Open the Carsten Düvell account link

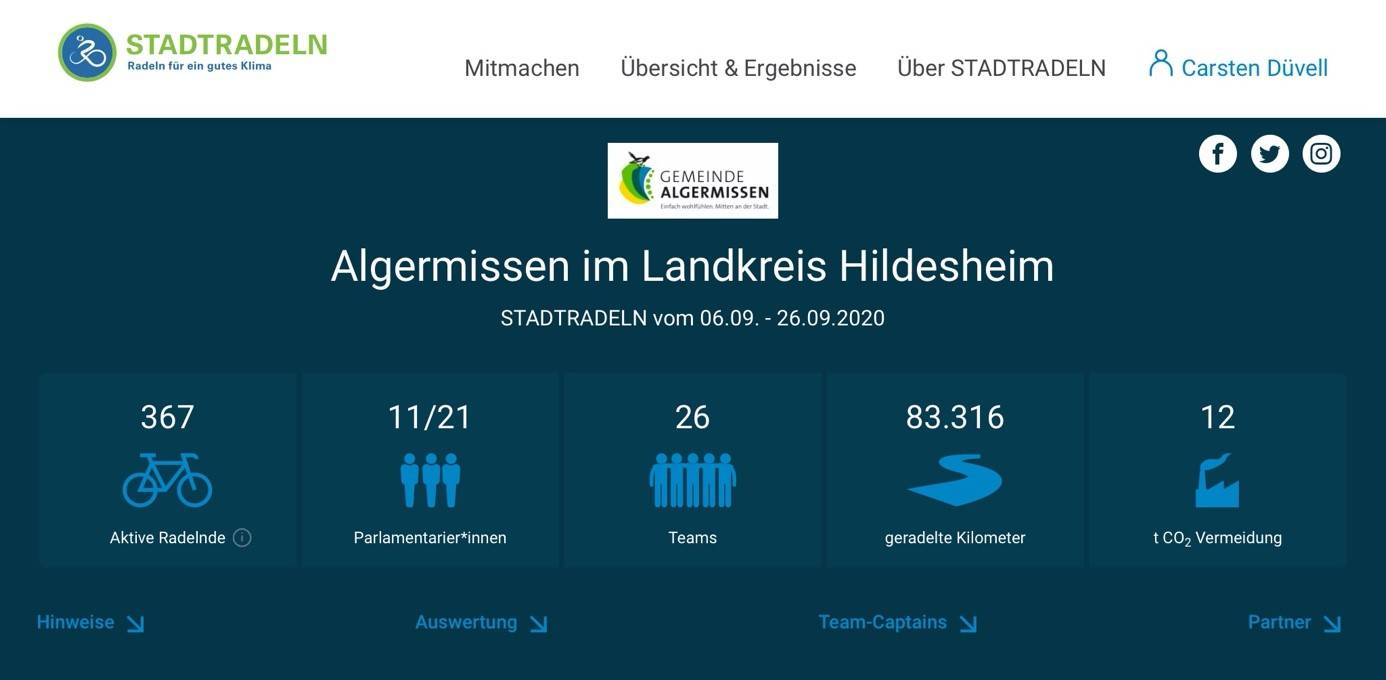point(1254,68)
